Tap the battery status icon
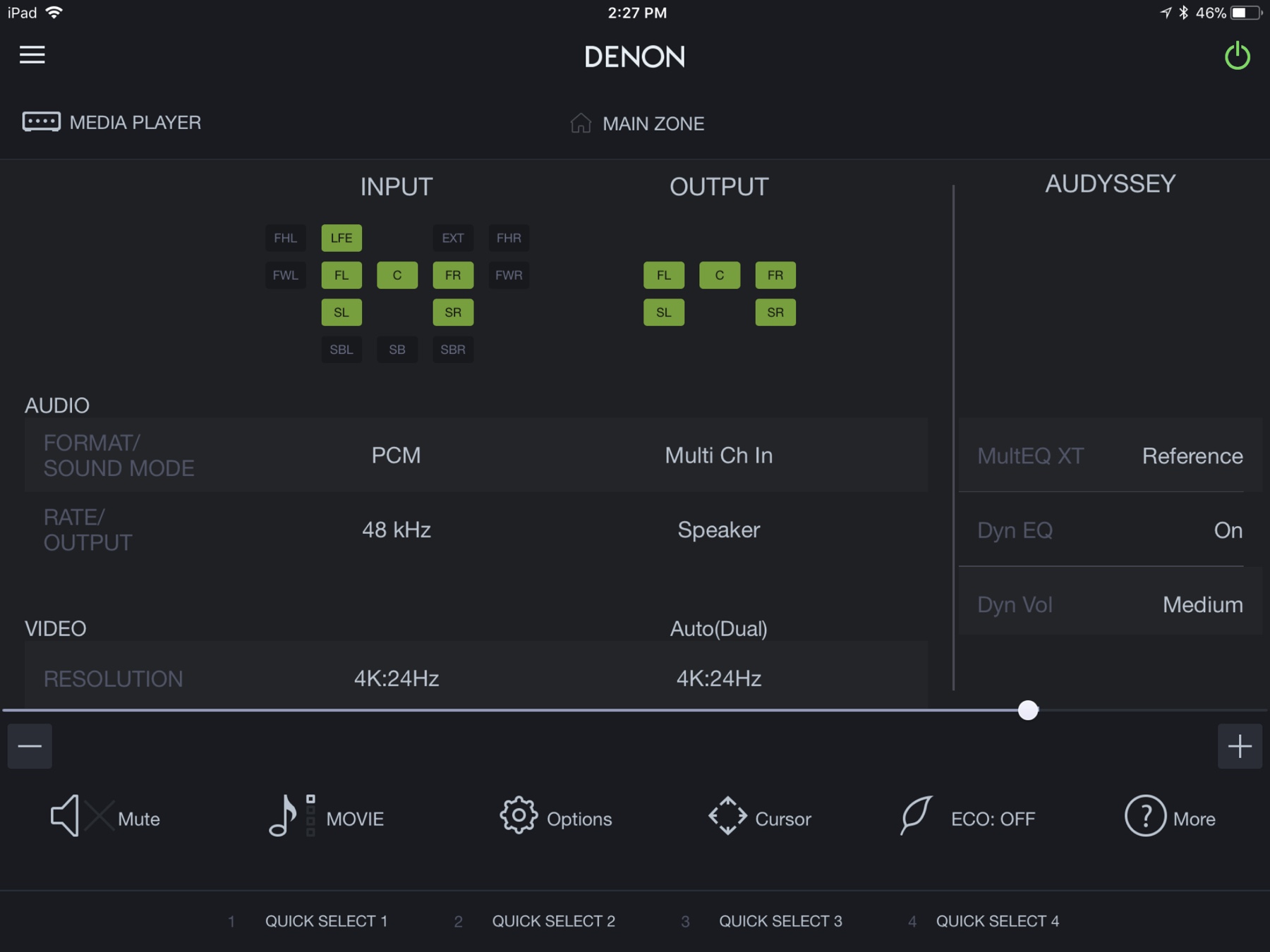The height and width of the screenshot is (952, 1270). [1246, 13]
